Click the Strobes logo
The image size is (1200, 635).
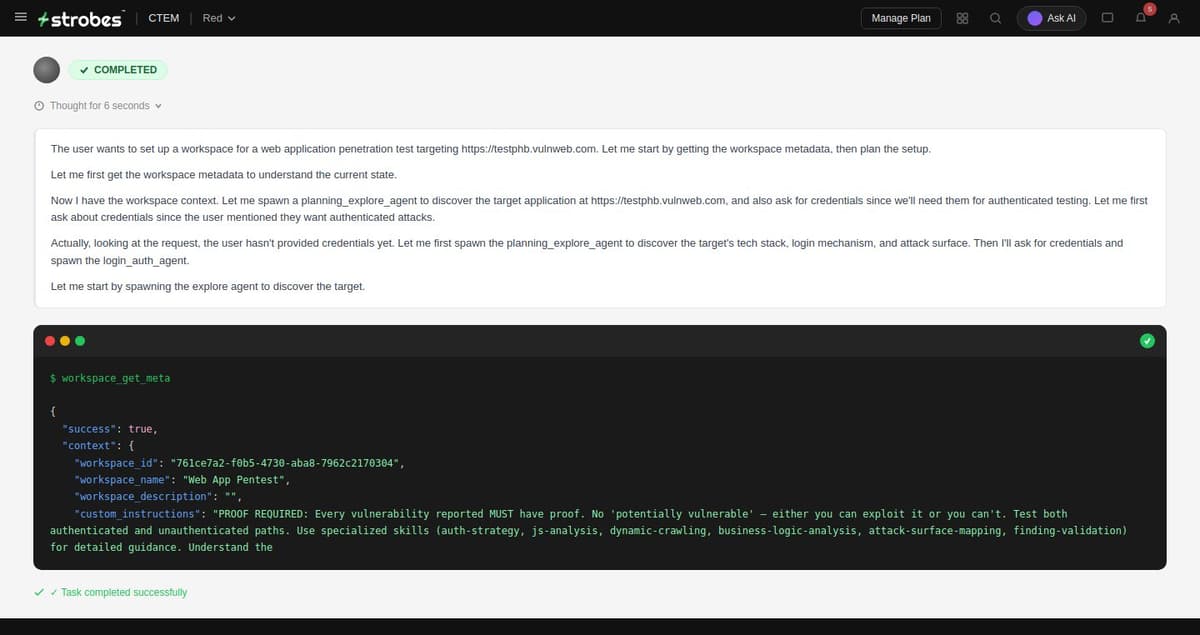[79, 19]
